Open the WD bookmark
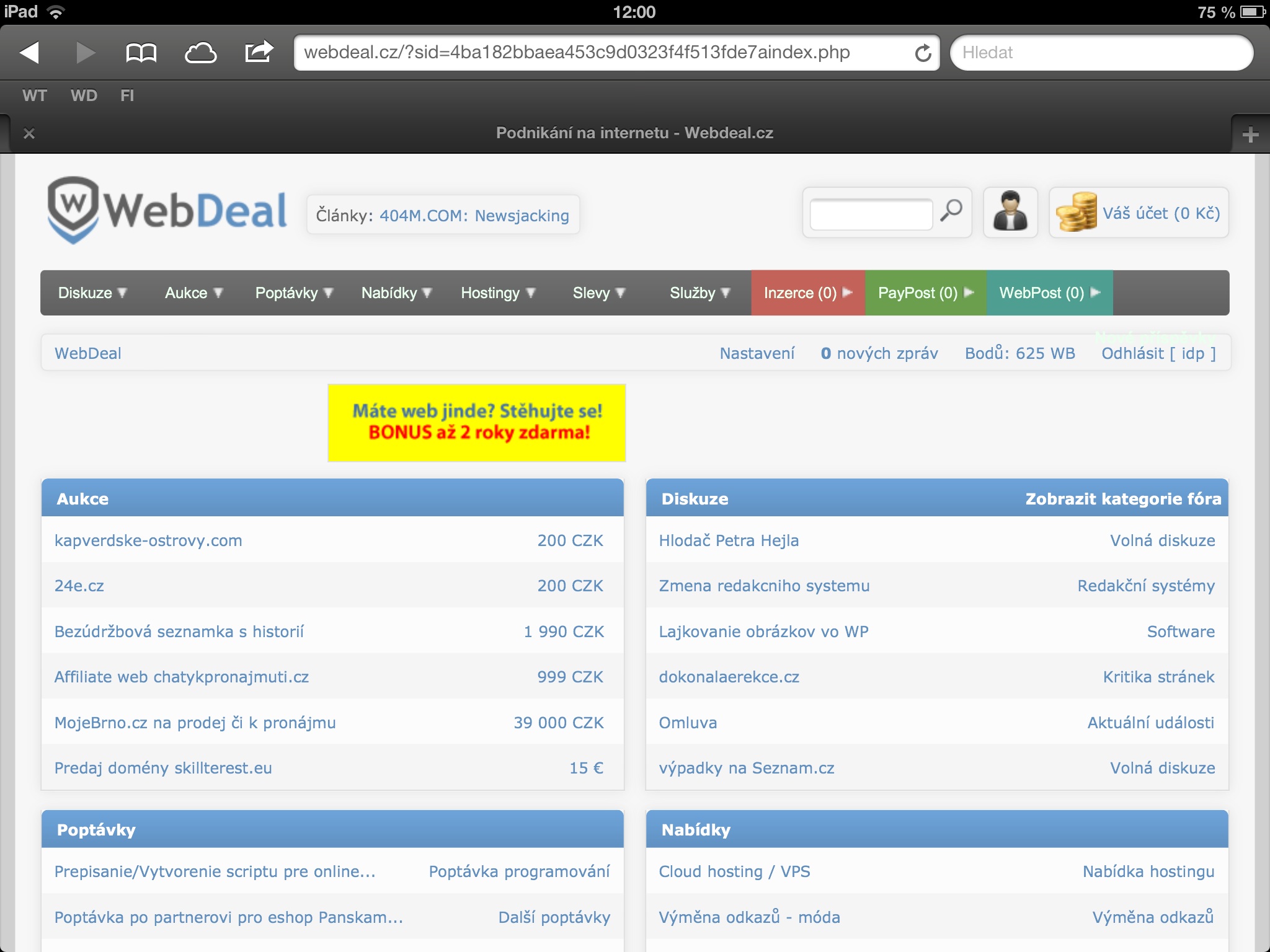Image resolution: width=1270 pixels, height=952 pixels. tap(84, 95)
